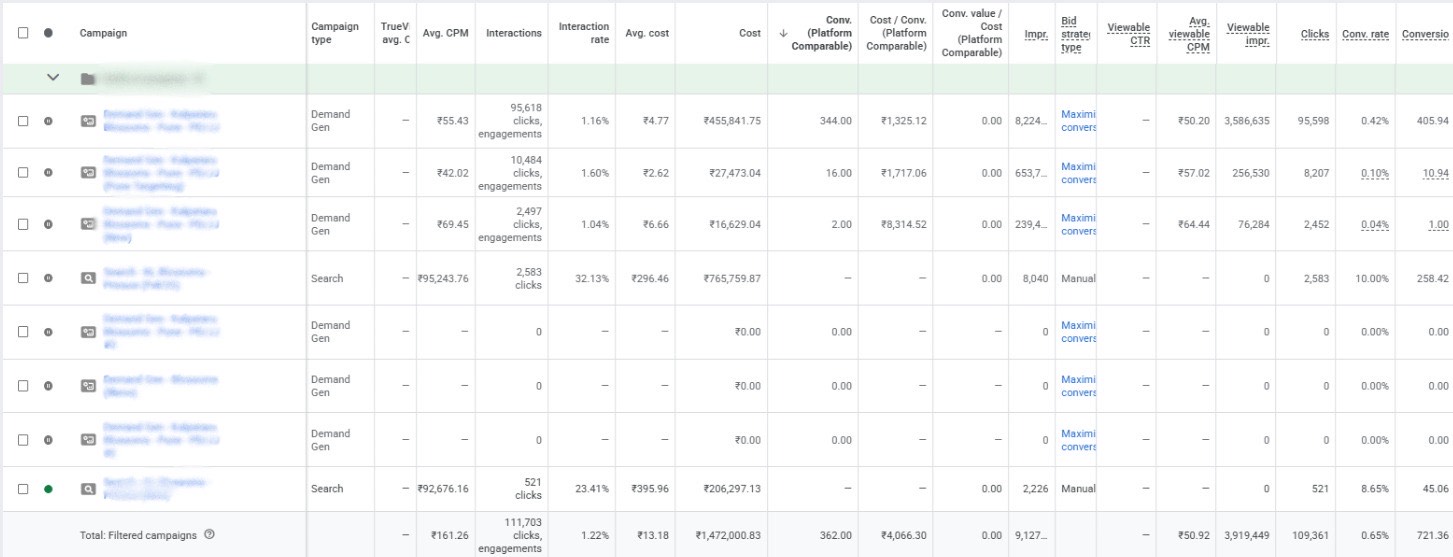Sort by the Cost column header
The height and width of the screenshot is (557, 1453).
(x=749, y=33)
